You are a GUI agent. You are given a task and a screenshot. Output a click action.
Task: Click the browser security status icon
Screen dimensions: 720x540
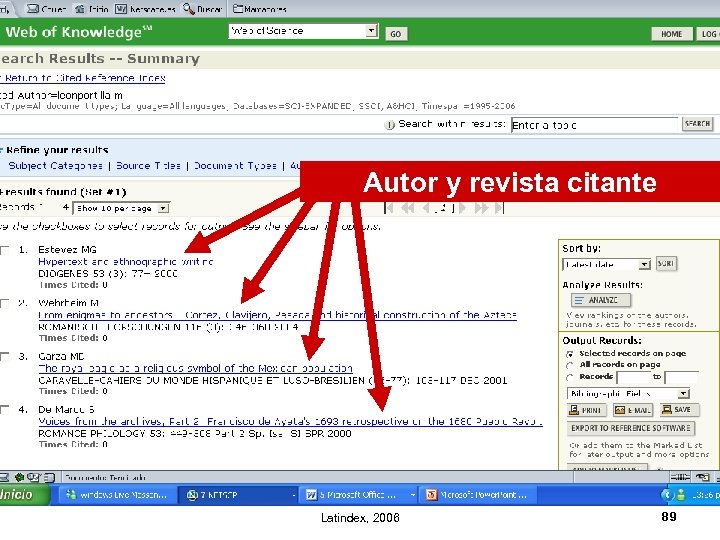[703, 477]
